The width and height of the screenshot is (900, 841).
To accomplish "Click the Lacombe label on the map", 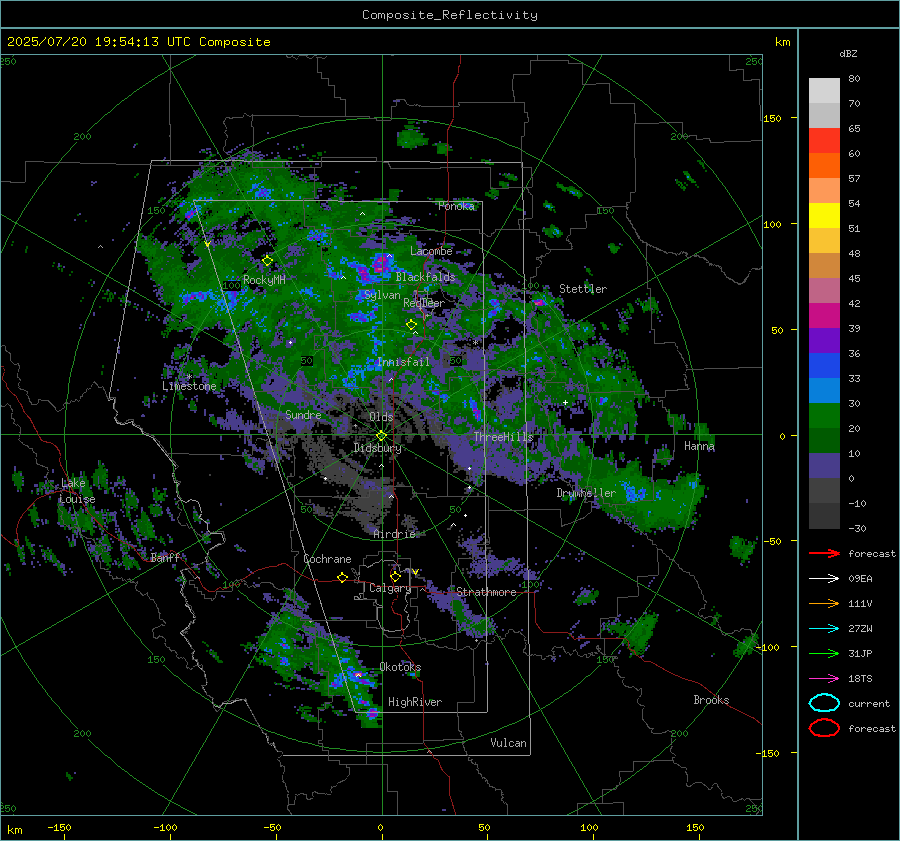I will point(431,251).
